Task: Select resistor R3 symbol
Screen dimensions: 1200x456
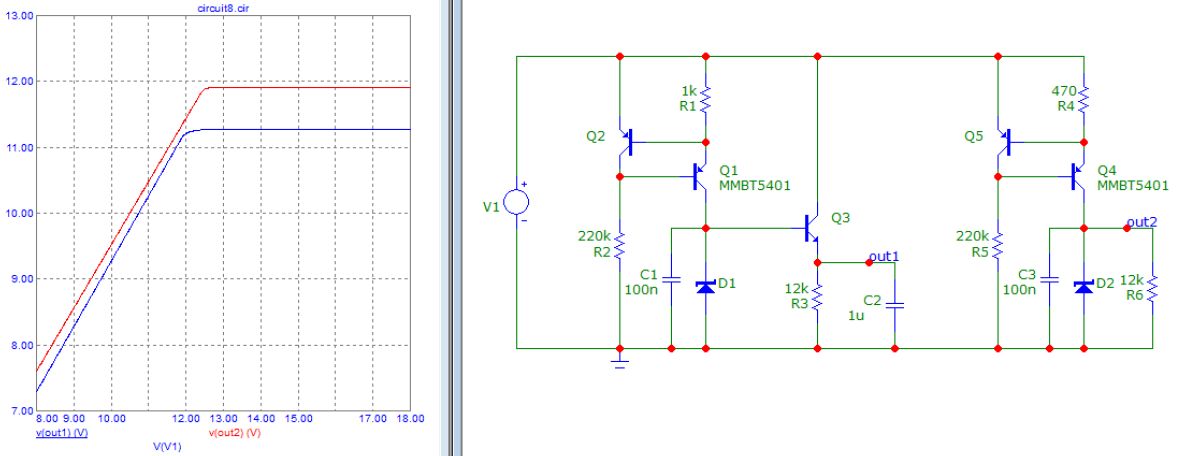Action: (x=818, y=296)
